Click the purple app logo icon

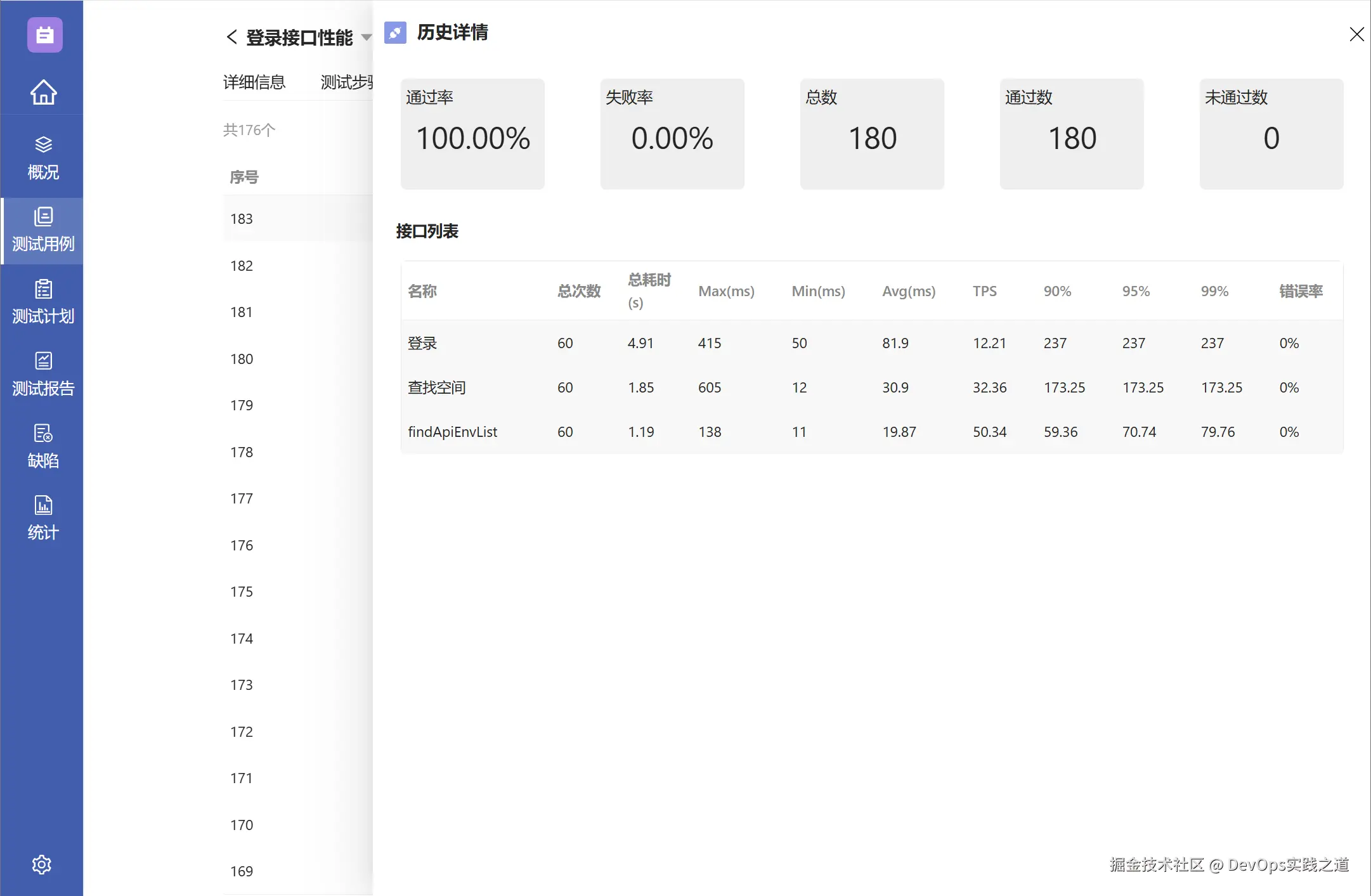[44, 35]
